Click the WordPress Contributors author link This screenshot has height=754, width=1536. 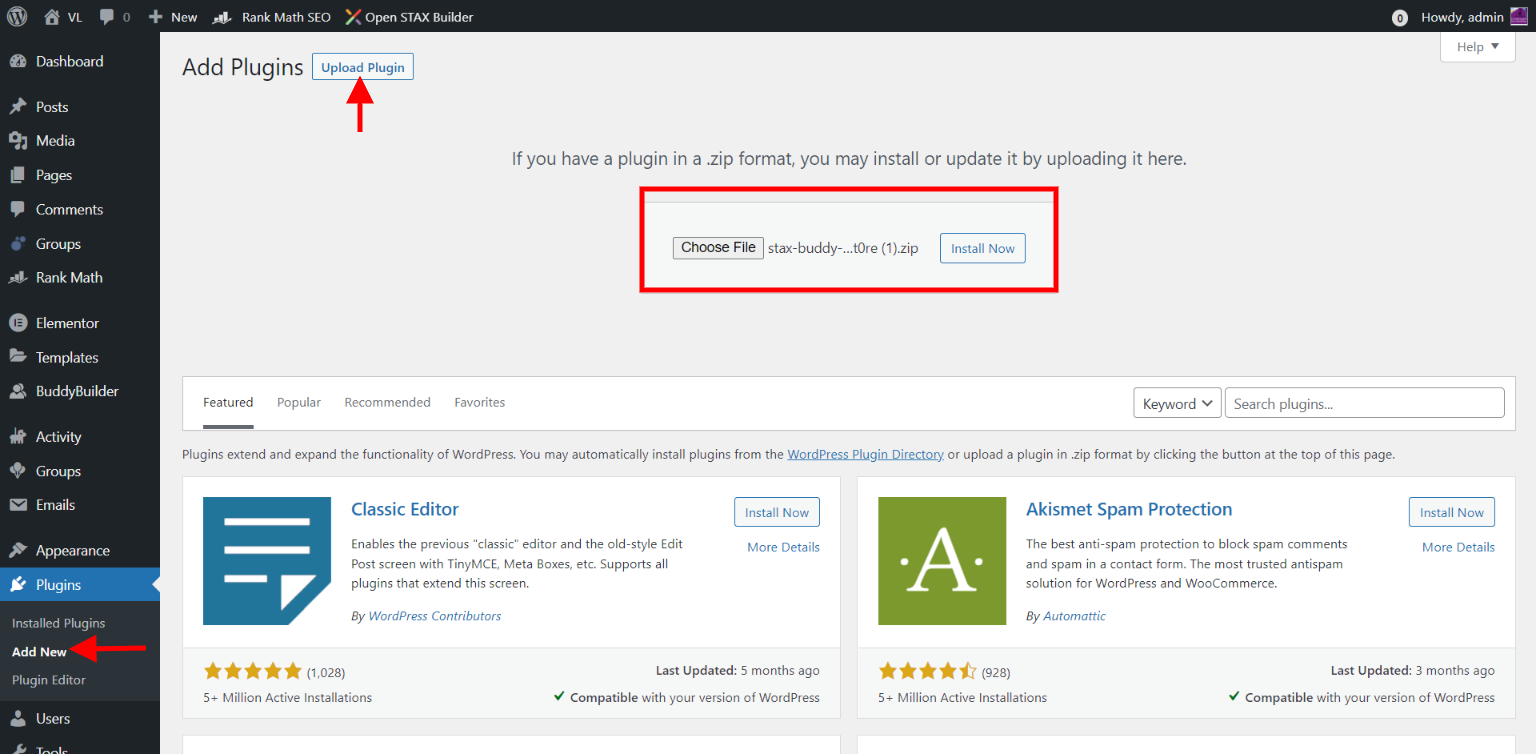click(x=435, y=616)
